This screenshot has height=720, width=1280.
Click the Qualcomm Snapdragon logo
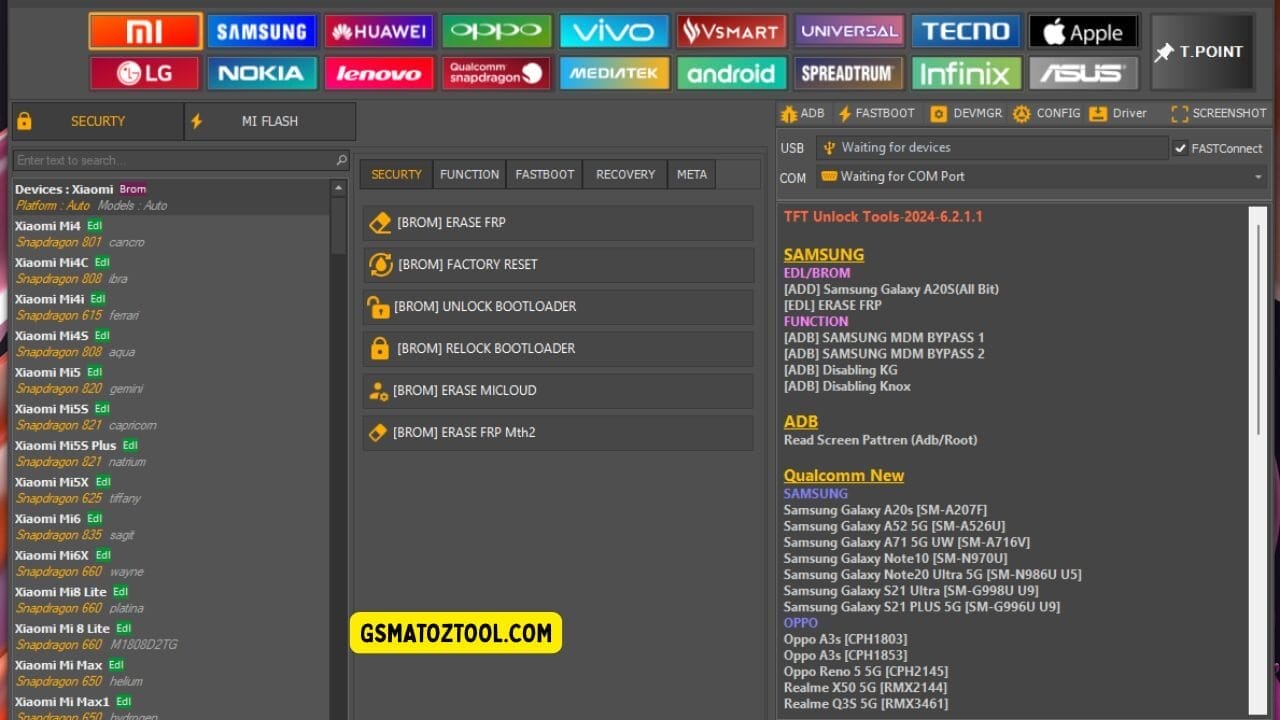[x=496, y=72]
